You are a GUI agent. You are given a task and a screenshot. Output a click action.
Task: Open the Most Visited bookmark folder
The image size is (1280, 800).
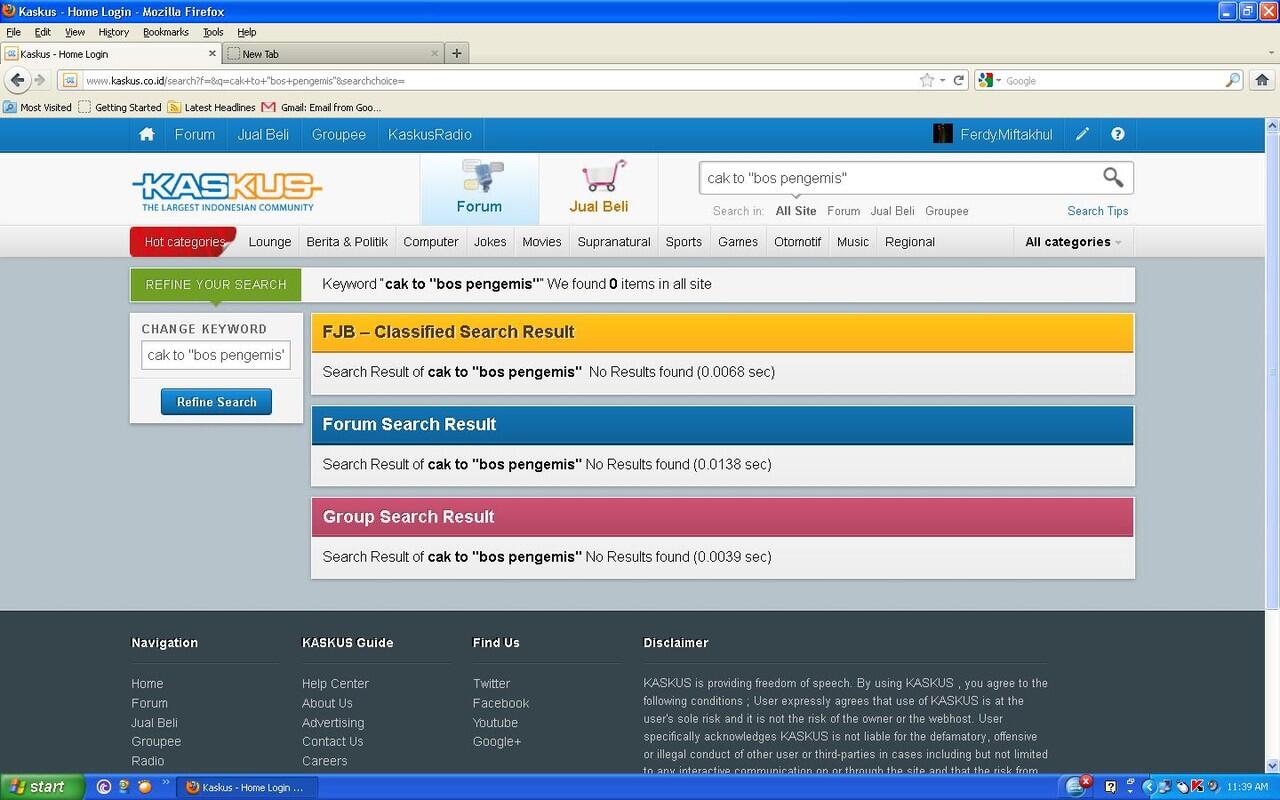[37, 107]
